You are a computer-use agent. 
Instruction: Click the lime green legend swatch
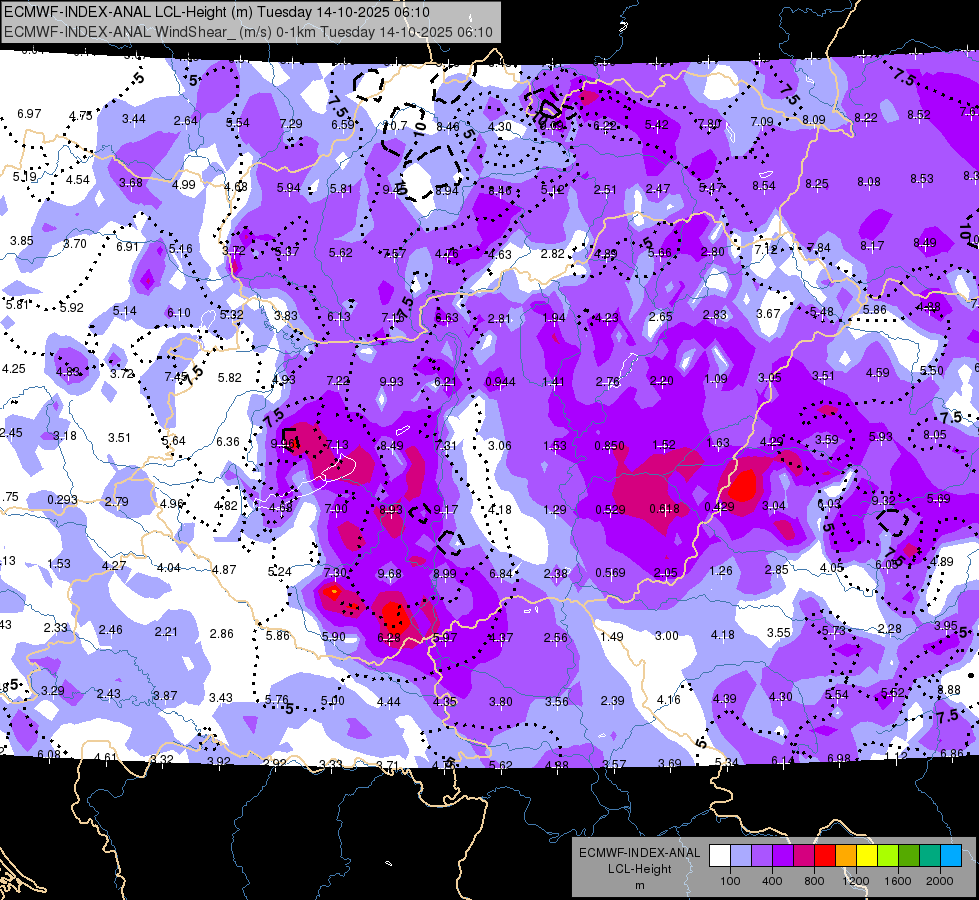[888, 855]
